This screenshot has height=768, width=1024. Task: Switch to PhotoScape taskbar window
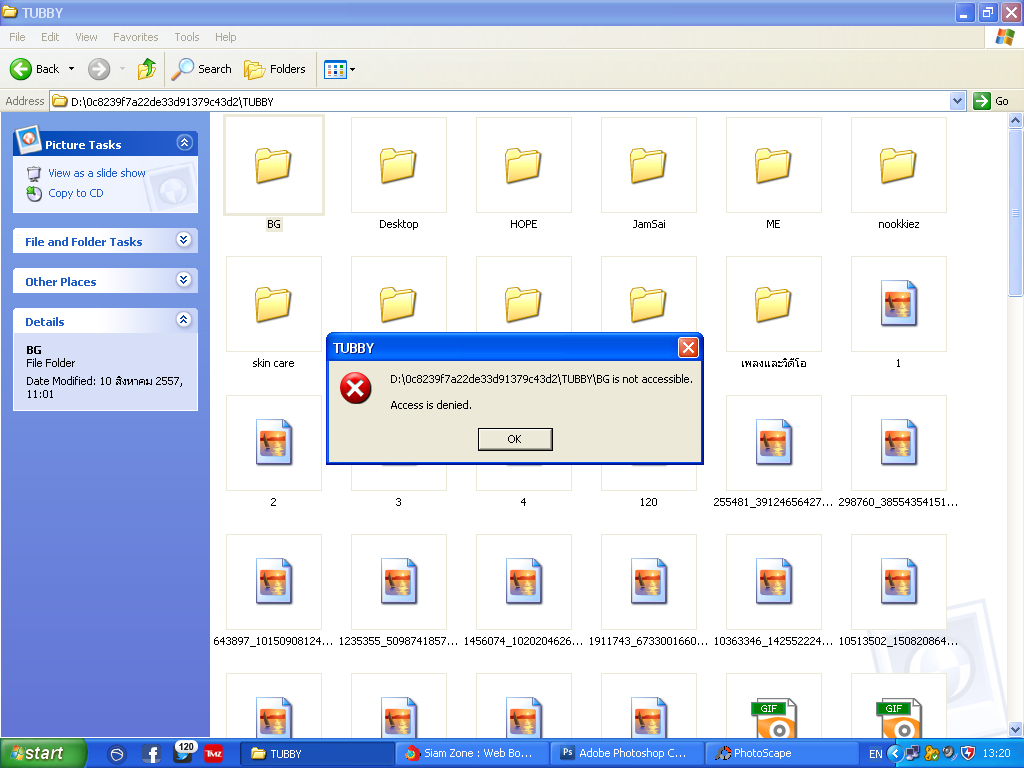tap(782, 754)
